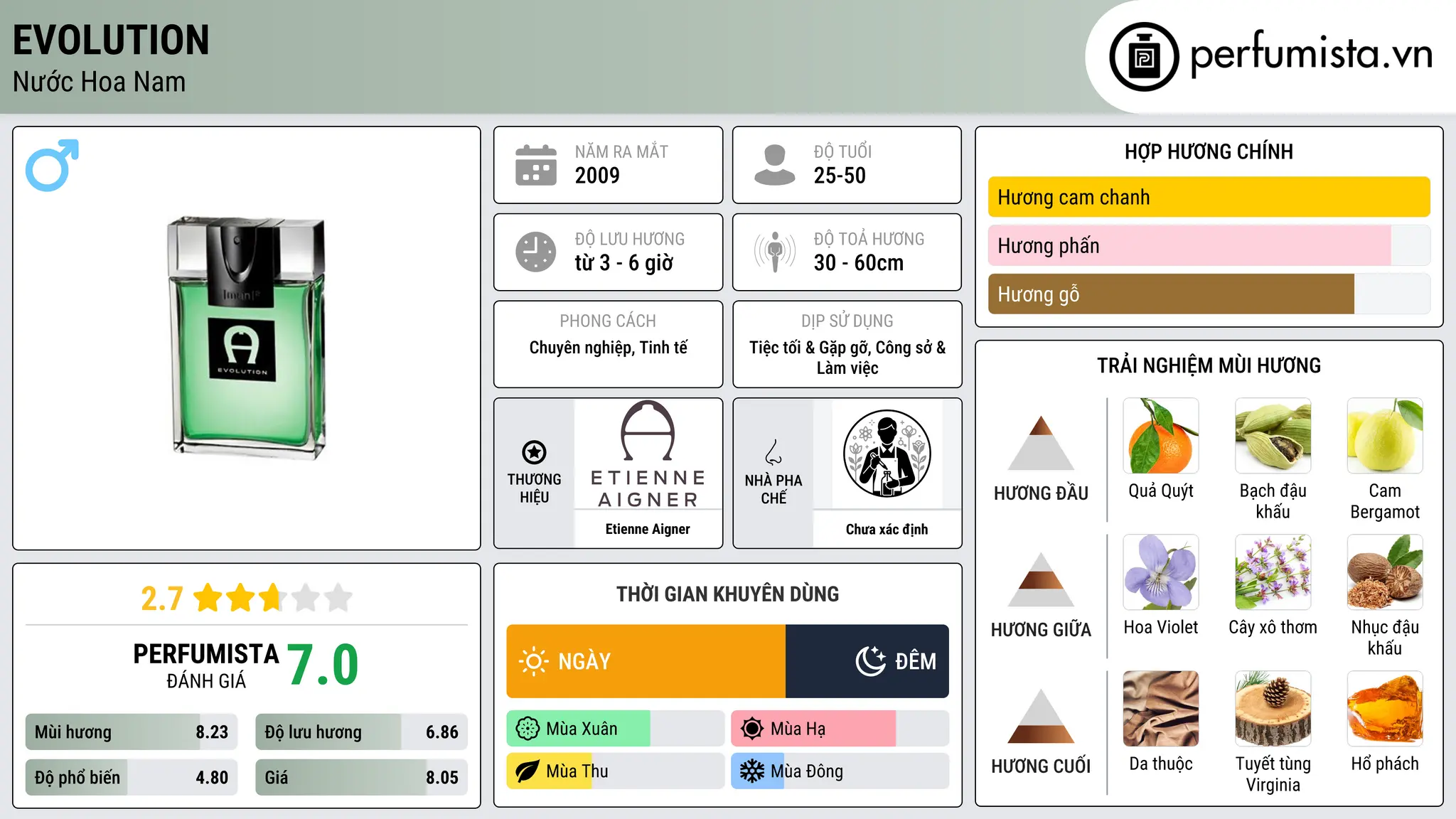Image resolution: width=1456 pixels, height=819 pixels.
Task: Click the perfumista.vn site name
Action: pyautogui.click(x=1311, y=54)
